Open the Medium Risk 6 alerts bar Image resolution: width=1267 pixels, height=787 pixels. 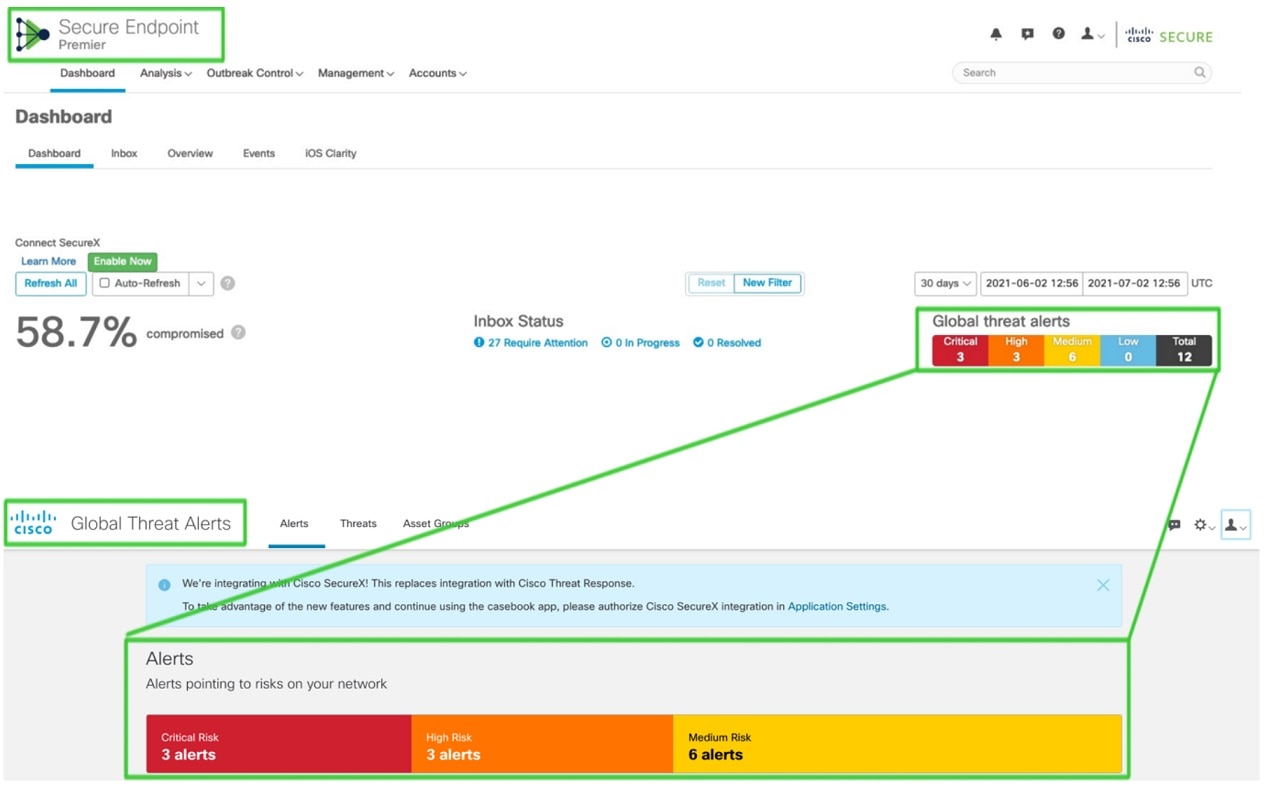[x=897, y=743]
